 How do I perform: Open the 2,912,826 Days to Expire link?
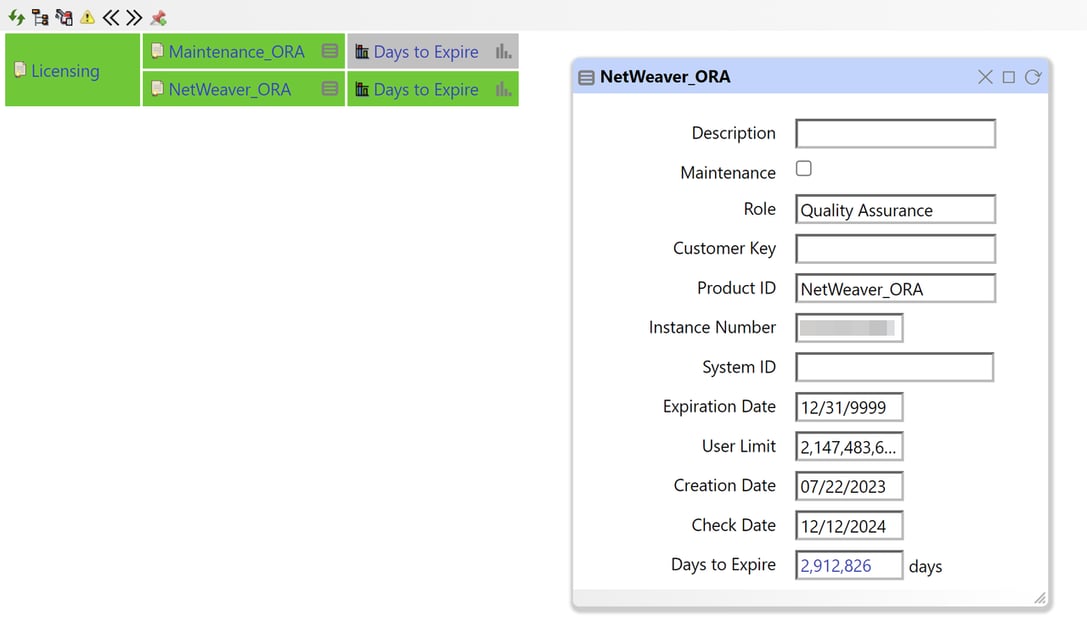[x=835, y=566]
